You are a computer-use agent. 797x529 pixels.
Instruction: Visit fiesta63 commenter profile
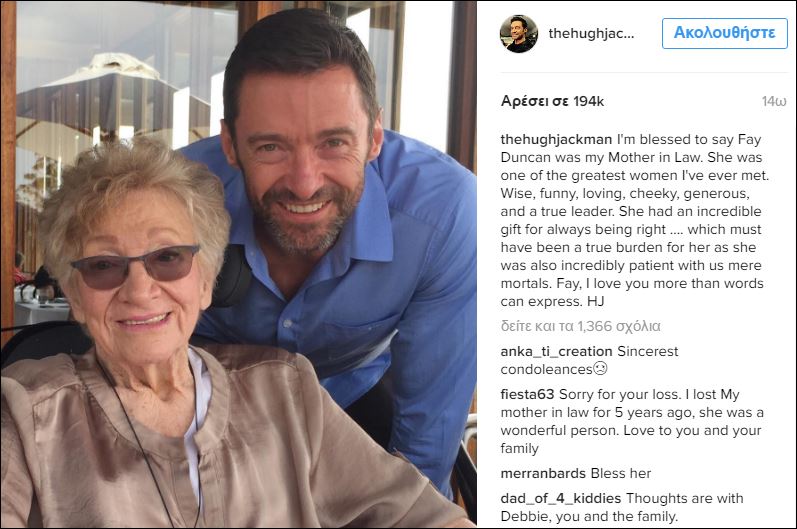[x=526, y=394]
